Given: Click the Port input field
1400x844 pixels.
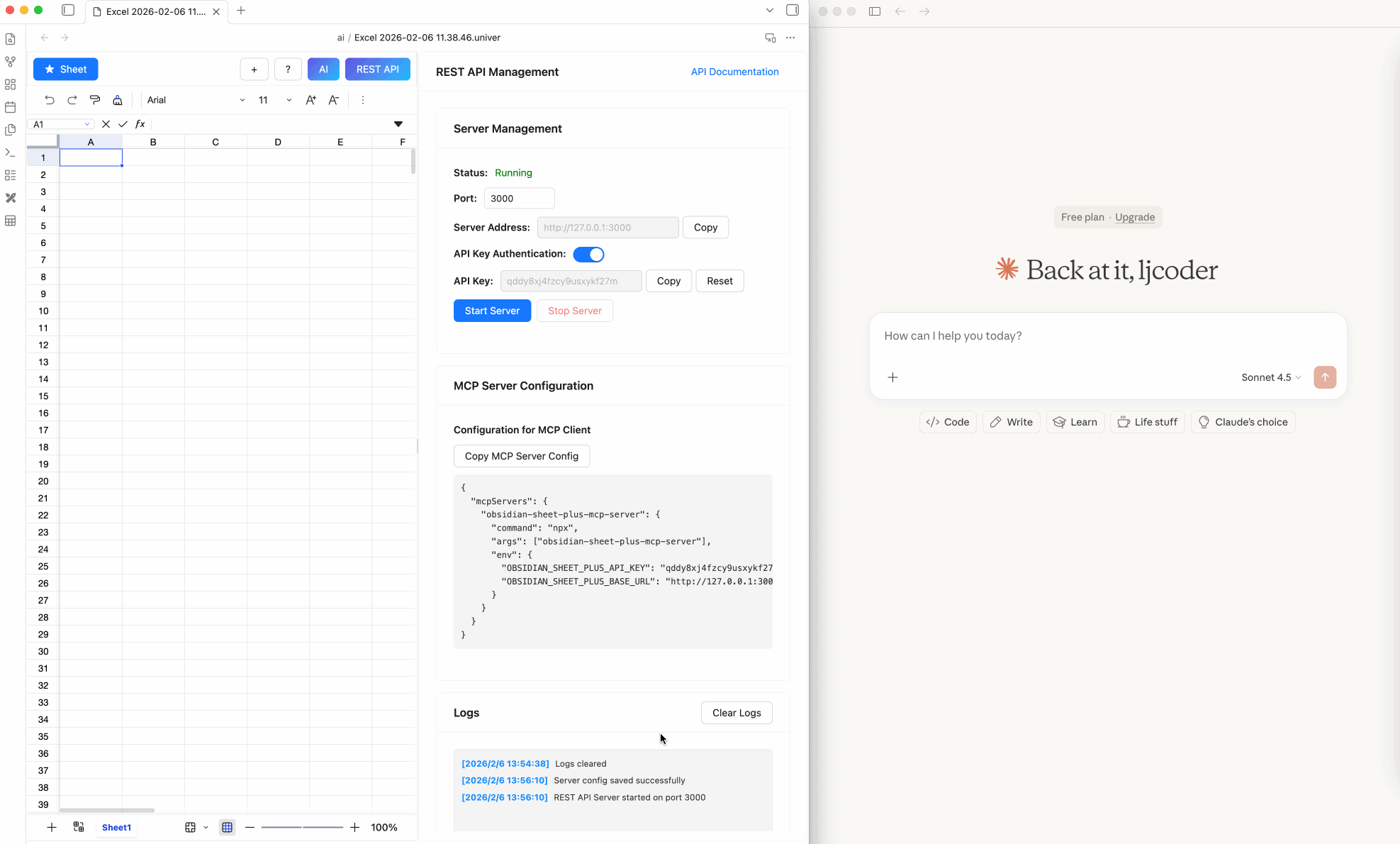Looking at the screenshot, I should pos(519,199).
